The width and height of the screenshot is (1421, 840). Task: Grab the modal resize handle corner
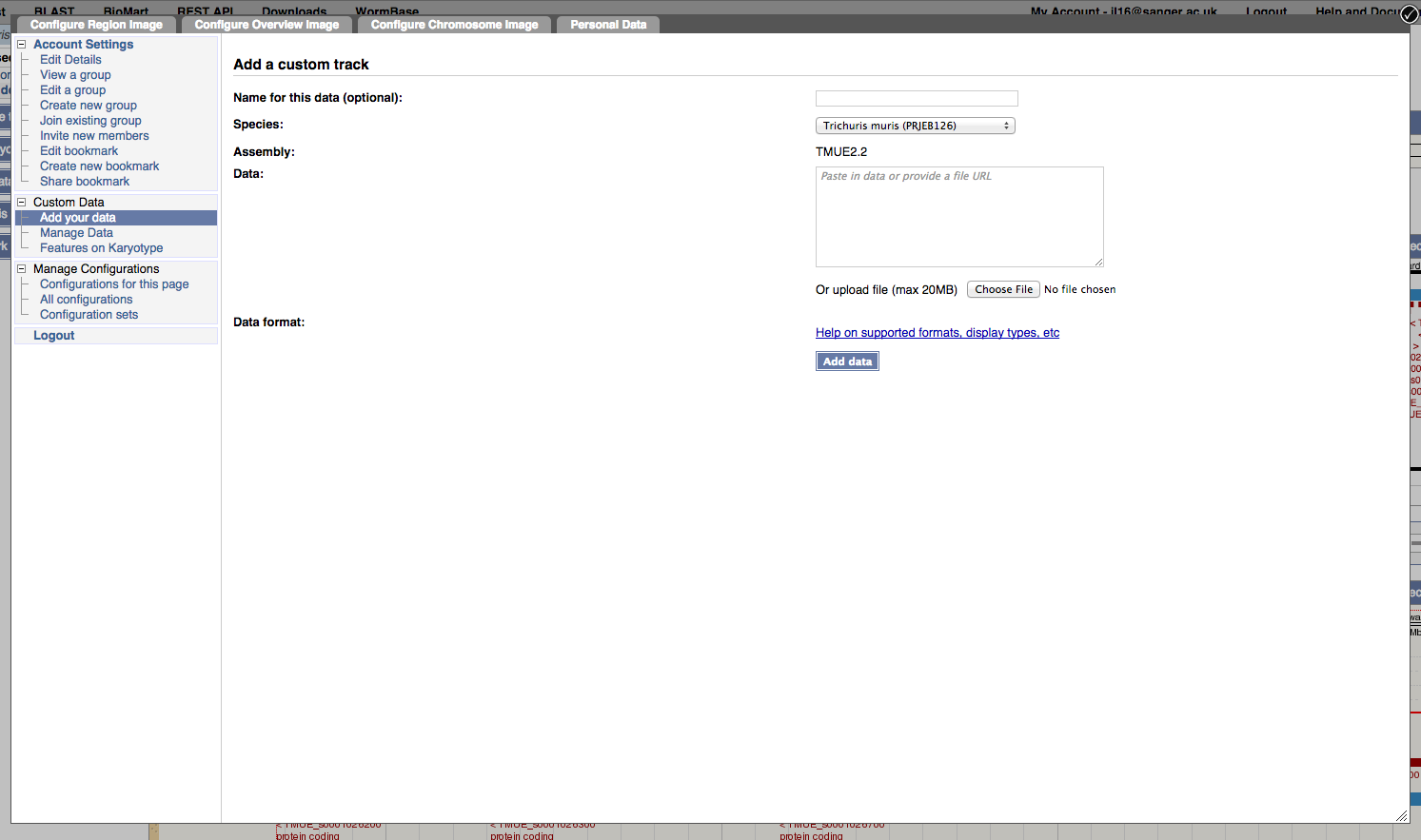point(1401,815)
